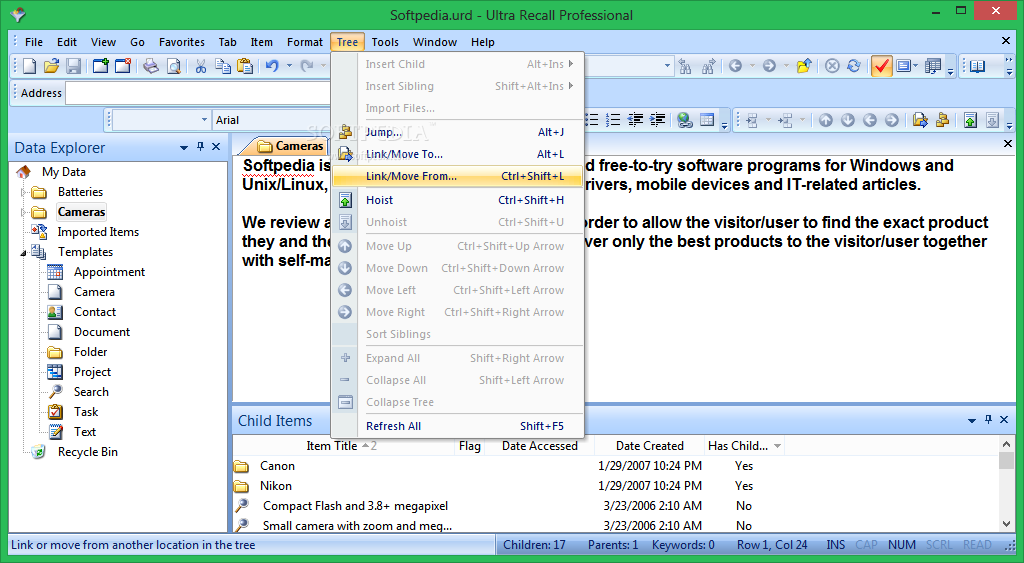
Task: Click the New document toolbar icon
Action: click(x=29, y=66)
